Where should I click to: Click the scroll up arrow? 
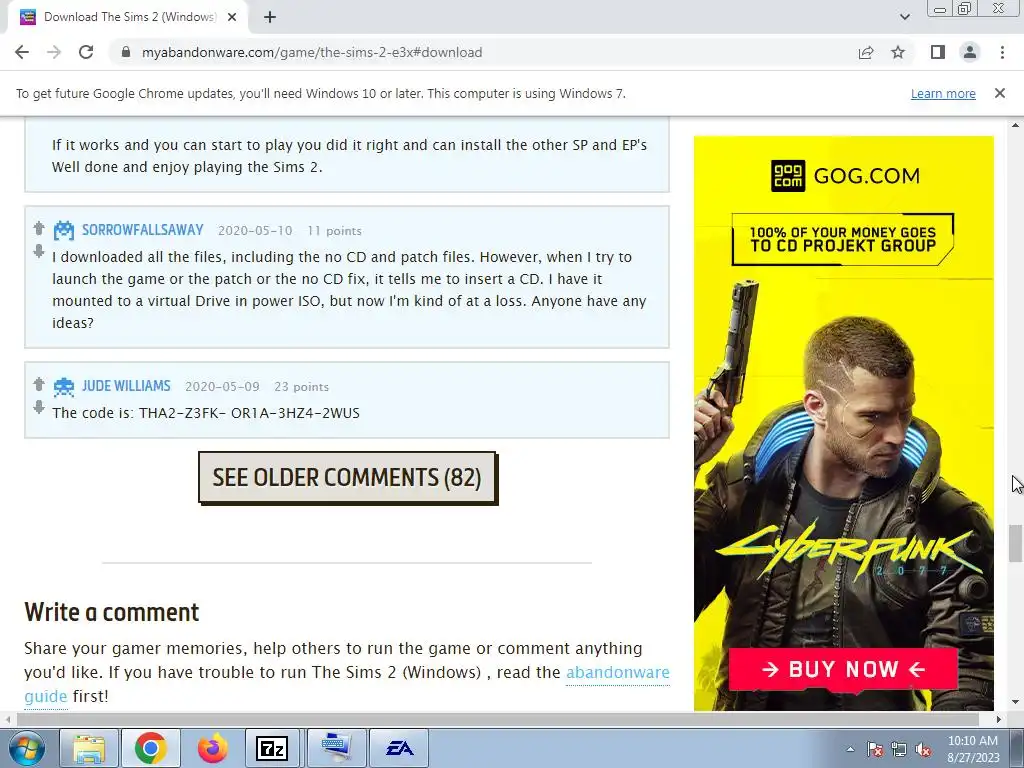(1015, 125)
